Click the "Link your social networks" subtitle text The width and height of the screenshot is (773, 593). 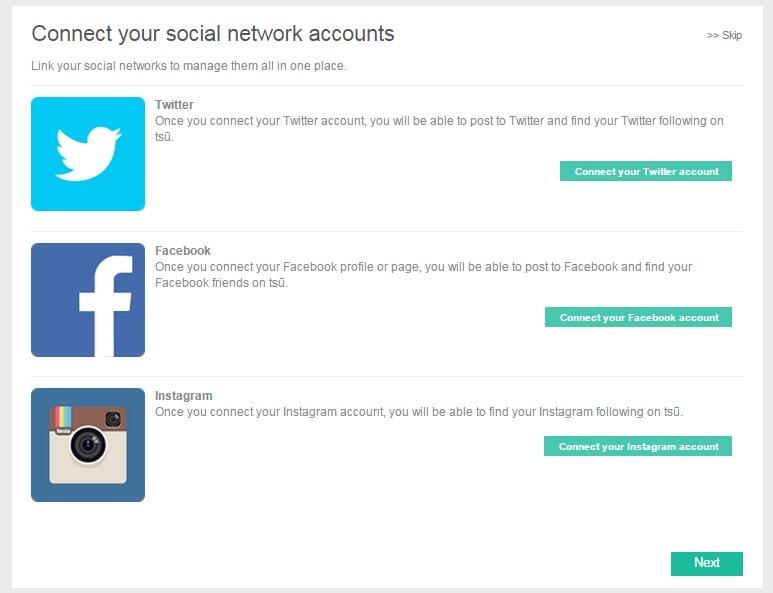click(189, 66)
